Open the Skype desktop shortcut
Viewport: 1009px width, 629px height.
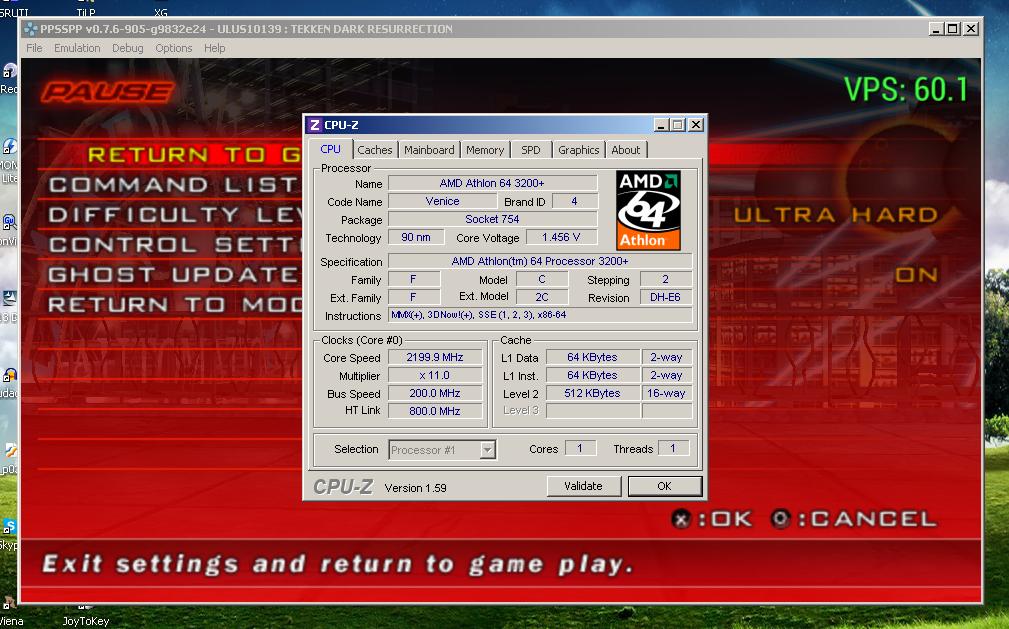pyautogui.click(x=9, y=528)
